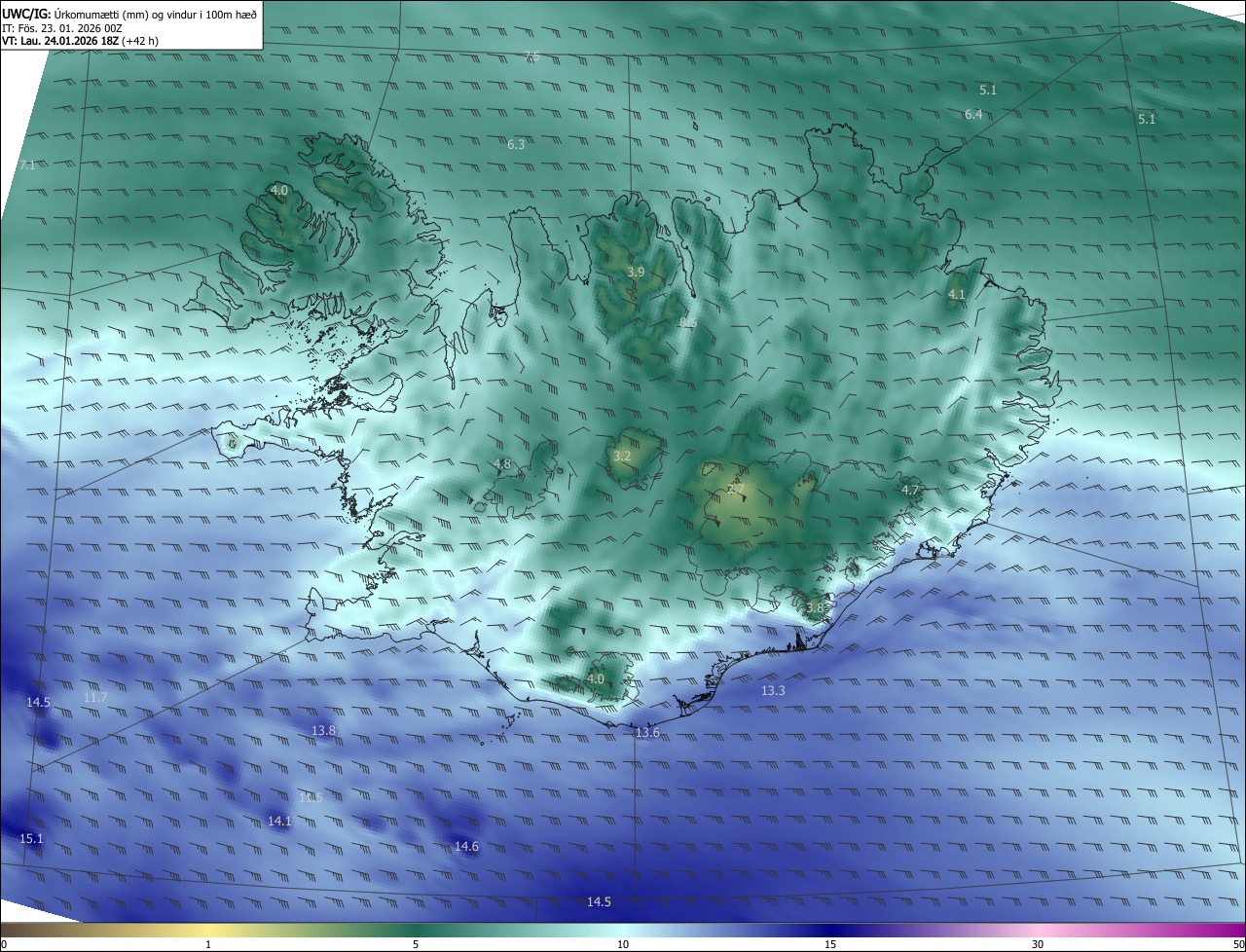Viewport: 1246px width, 952px height.
Task: Click the 0 tick on the color scale
Action: click(x=4, y=944)
